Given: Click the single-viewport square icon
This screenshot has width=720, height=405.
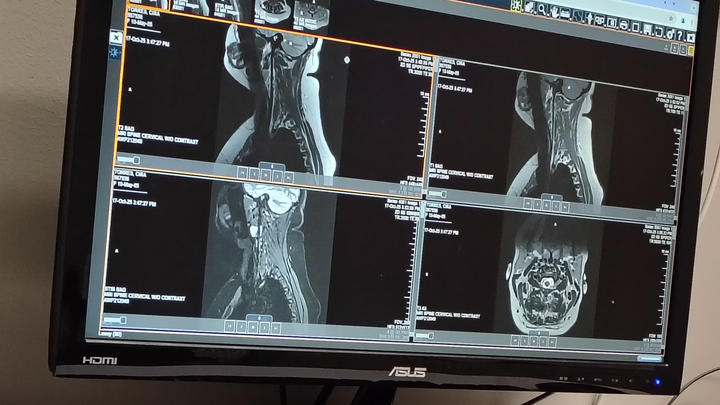Looking at the screenshot, I should [x=636, y=28].
